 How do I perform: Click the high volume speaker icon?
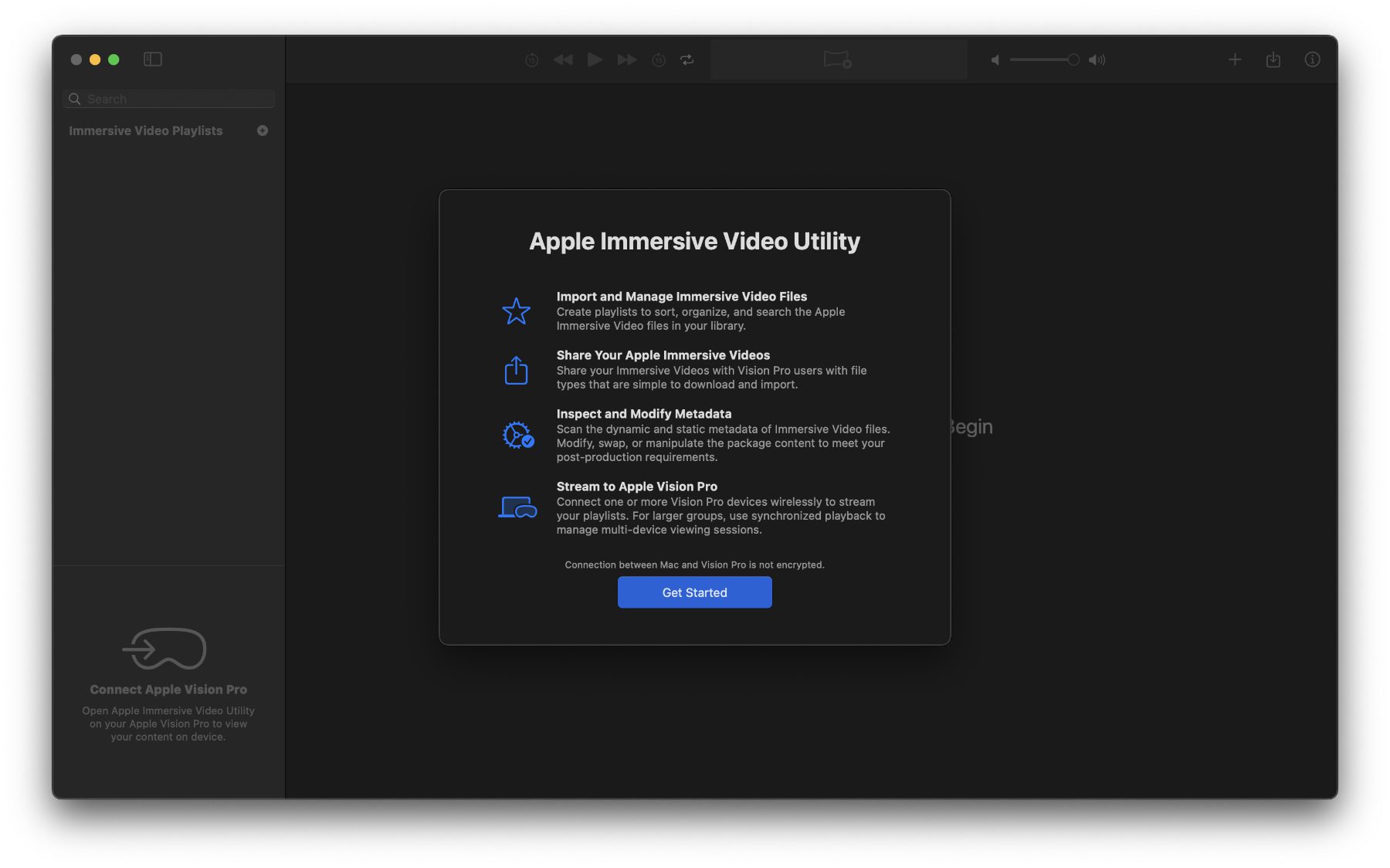1097,59
